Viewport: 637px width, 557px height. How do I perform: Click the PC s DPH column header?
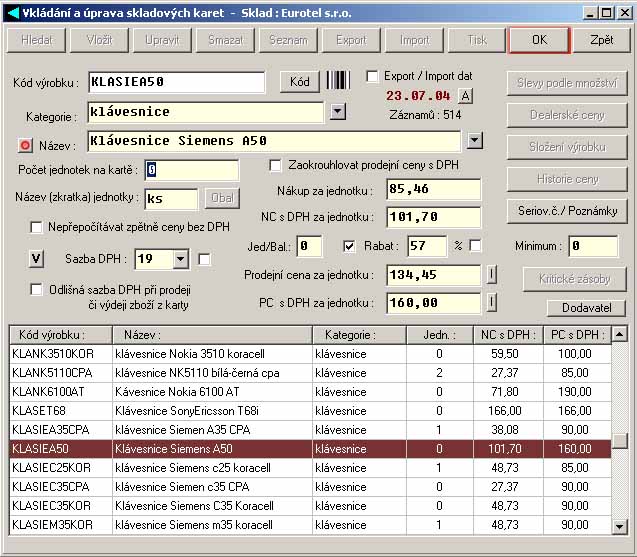577,335
